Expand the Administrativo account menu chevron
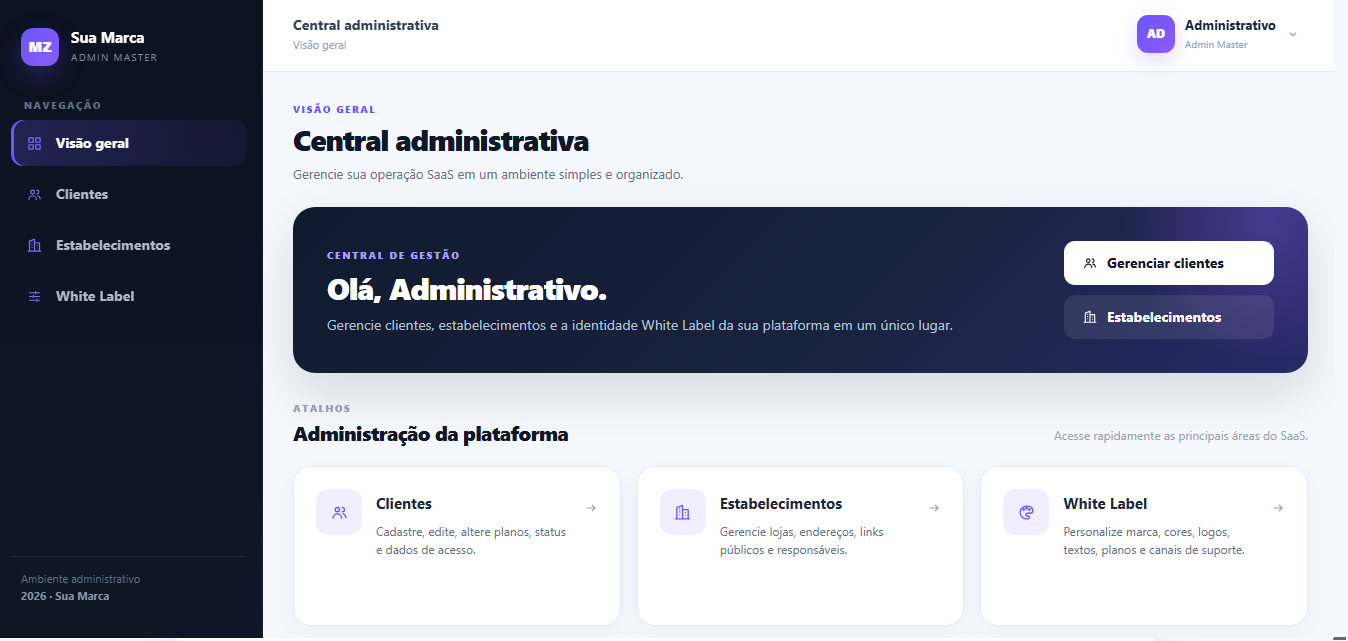Screen dimensions: 1348x641 [1293, 34]
